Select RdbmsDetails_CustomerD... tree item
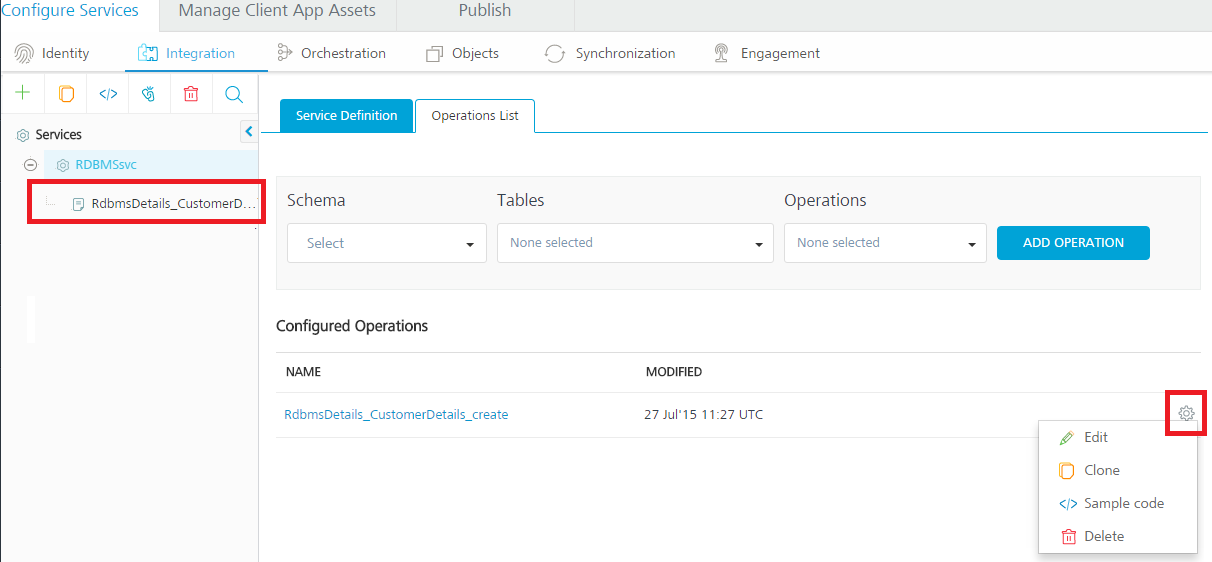Image resolution: width=1212 pixels, height=562 pixels. (x=164, y=203)
